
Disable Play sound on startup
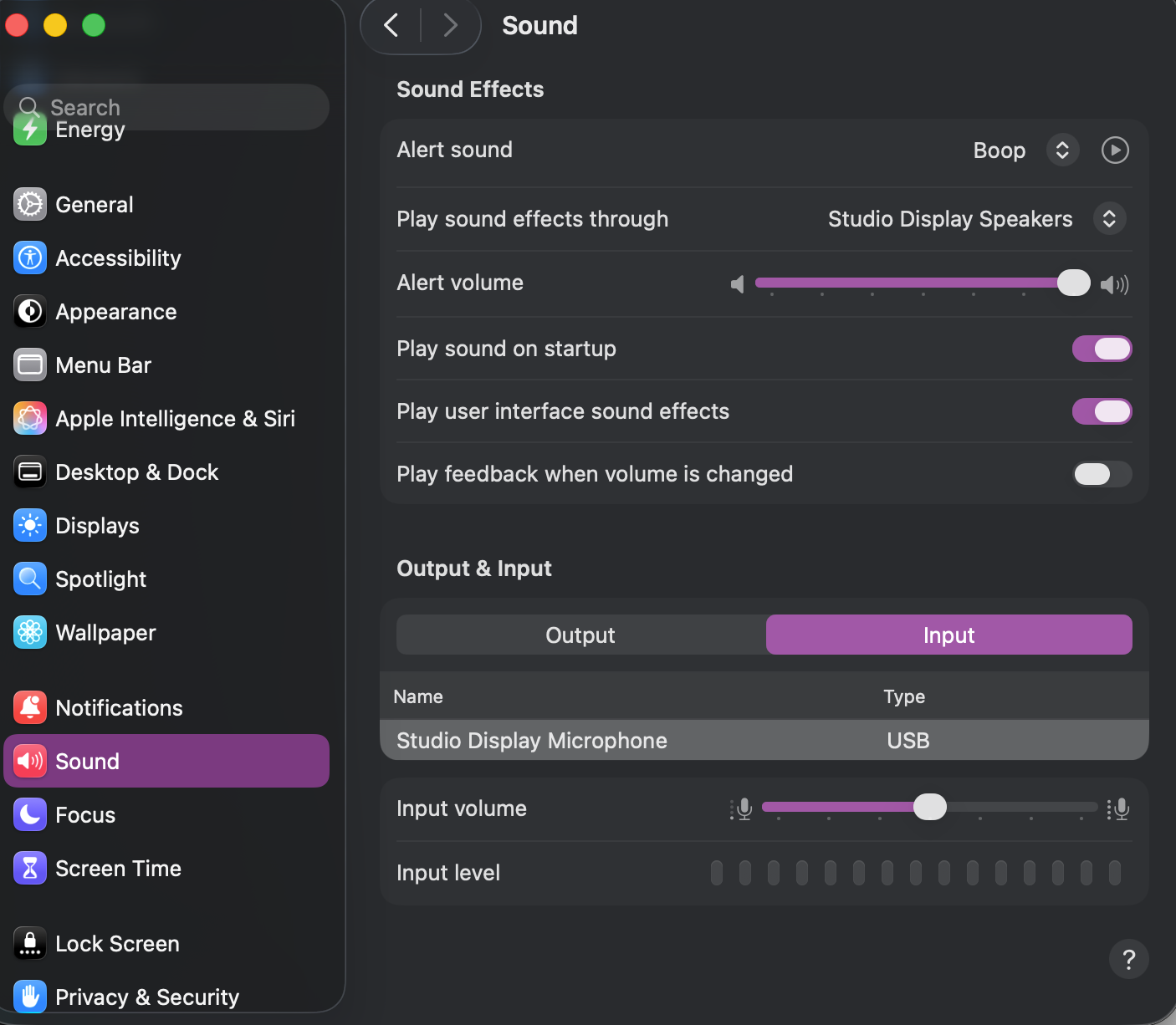[x=1102, y=349]
